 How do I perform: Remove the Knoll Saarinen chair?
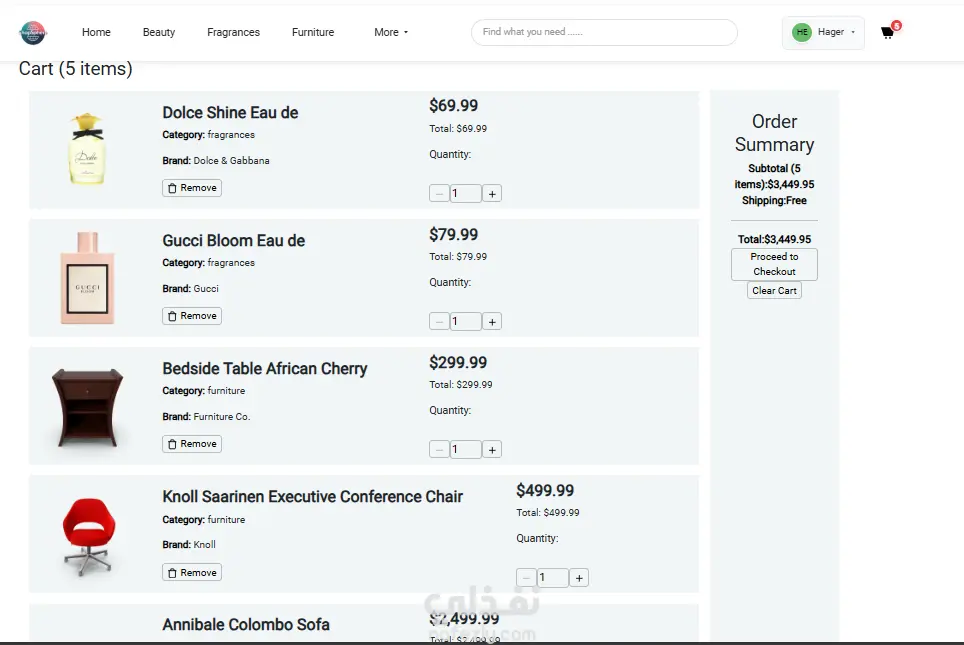coord(192,572)
